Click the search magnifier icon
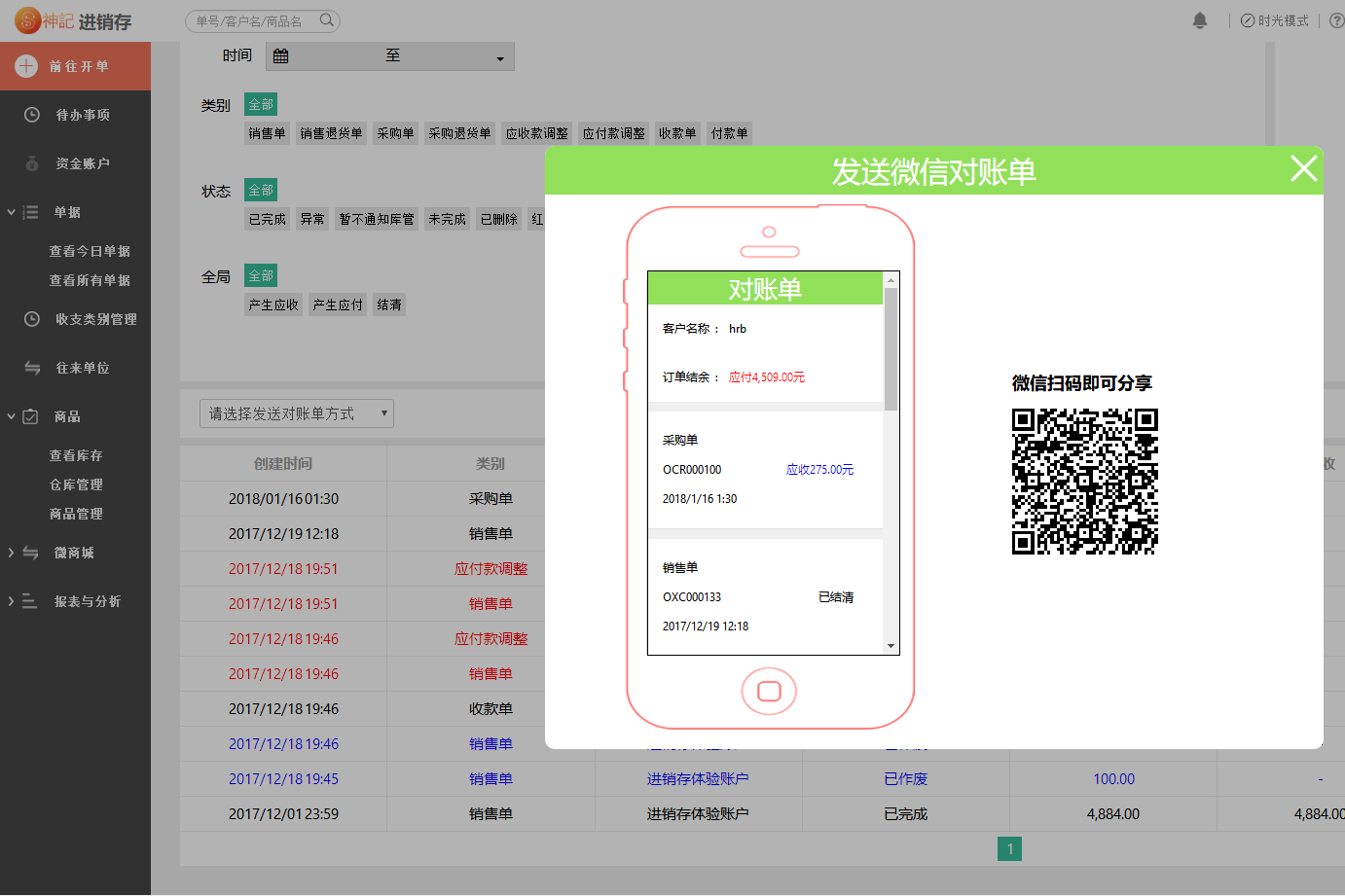The height and width of the screenshot is (896, 1345). pos(327,20)
